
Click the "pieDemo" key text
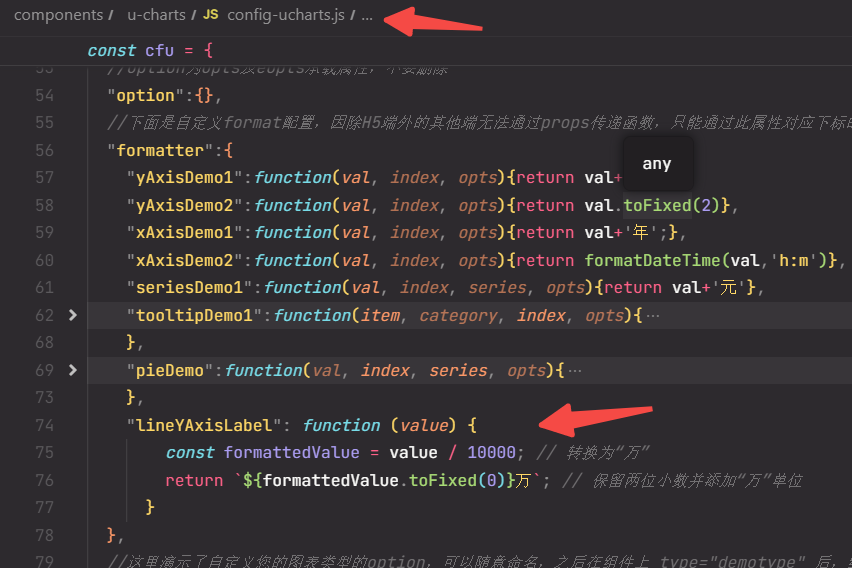(170, 371)
